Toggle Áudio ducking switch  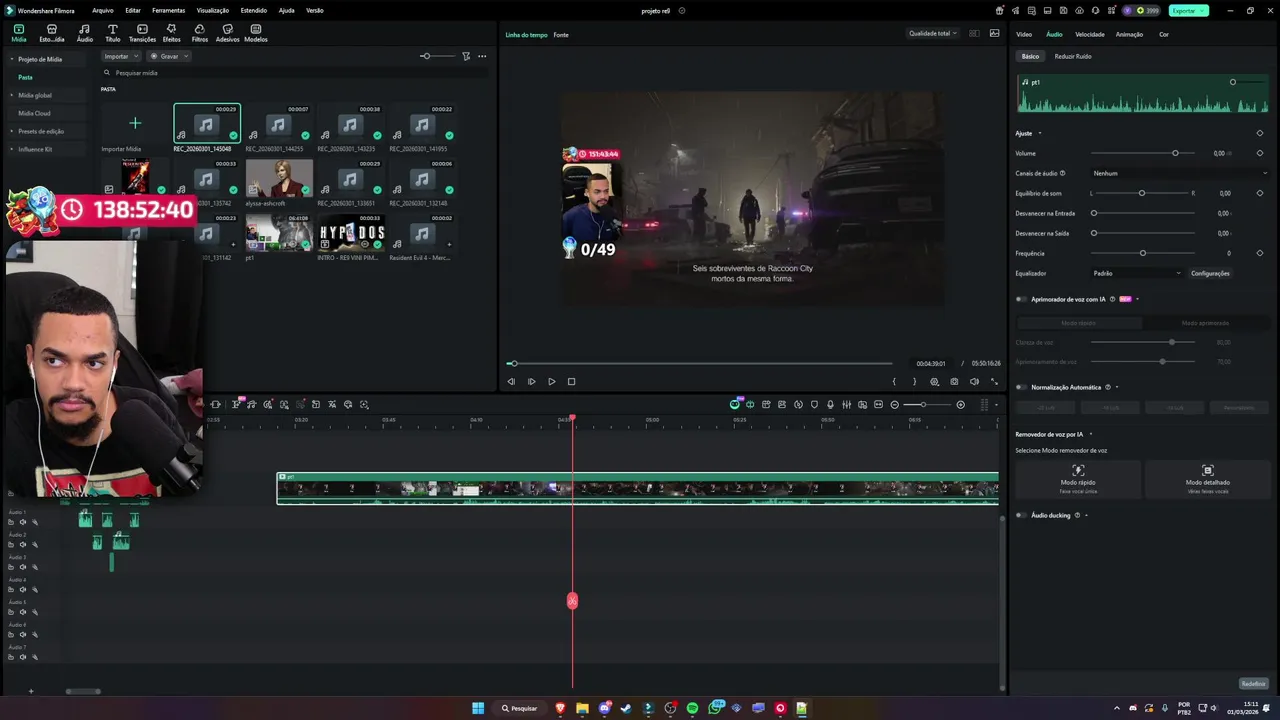point(1022,515)
